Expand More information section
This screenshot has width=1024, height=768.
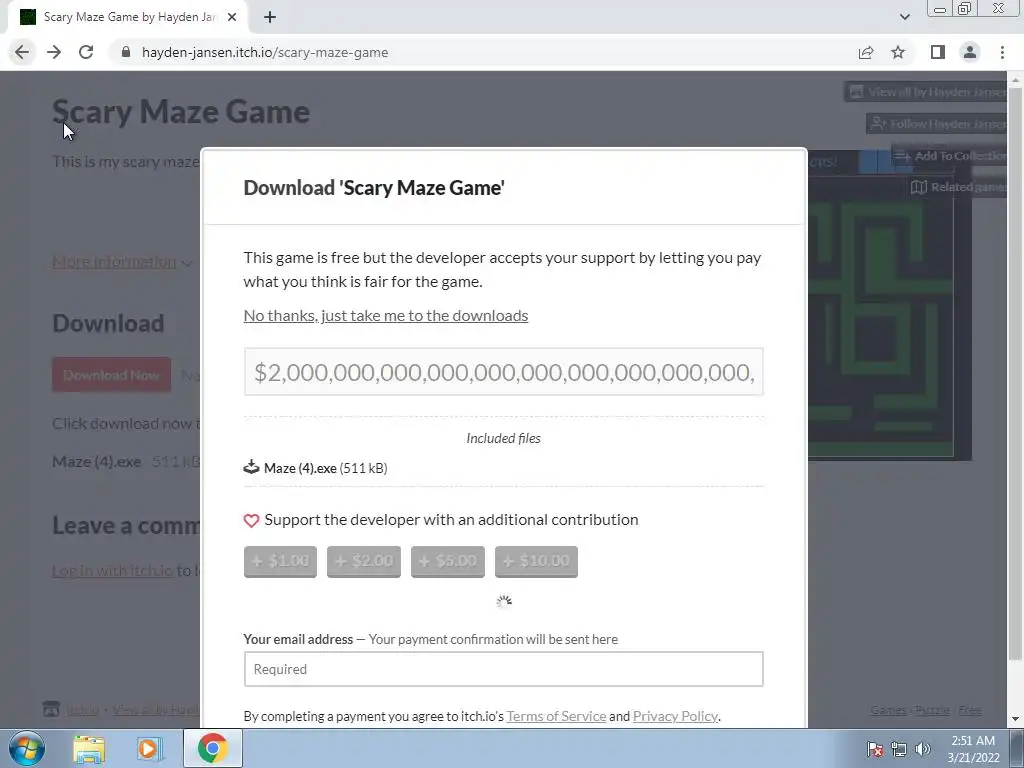[x=121, y=262]
